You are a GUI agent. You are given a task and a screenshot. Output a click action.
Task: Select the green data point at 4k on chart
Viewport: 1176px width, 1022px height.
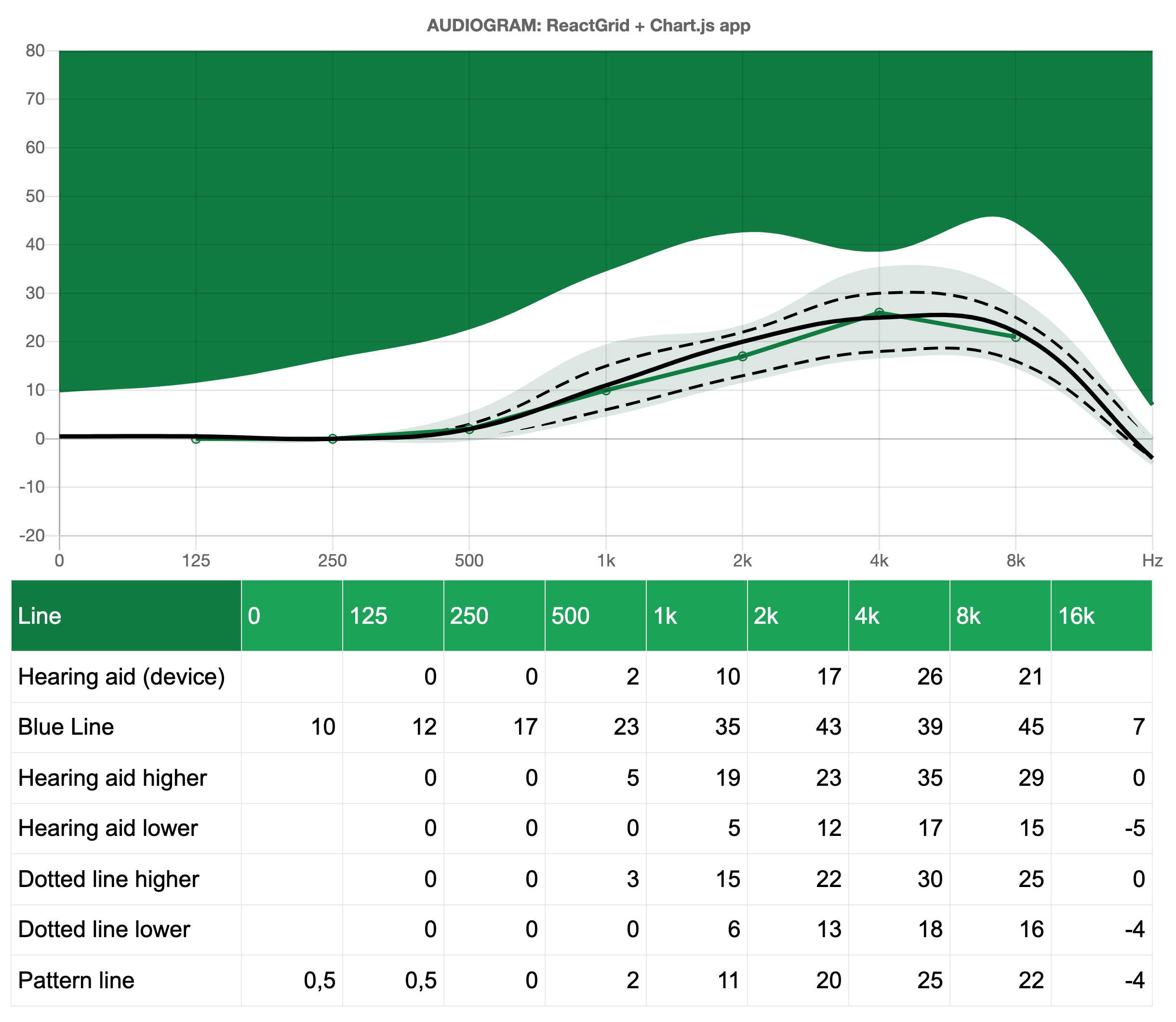pos(879,311)
